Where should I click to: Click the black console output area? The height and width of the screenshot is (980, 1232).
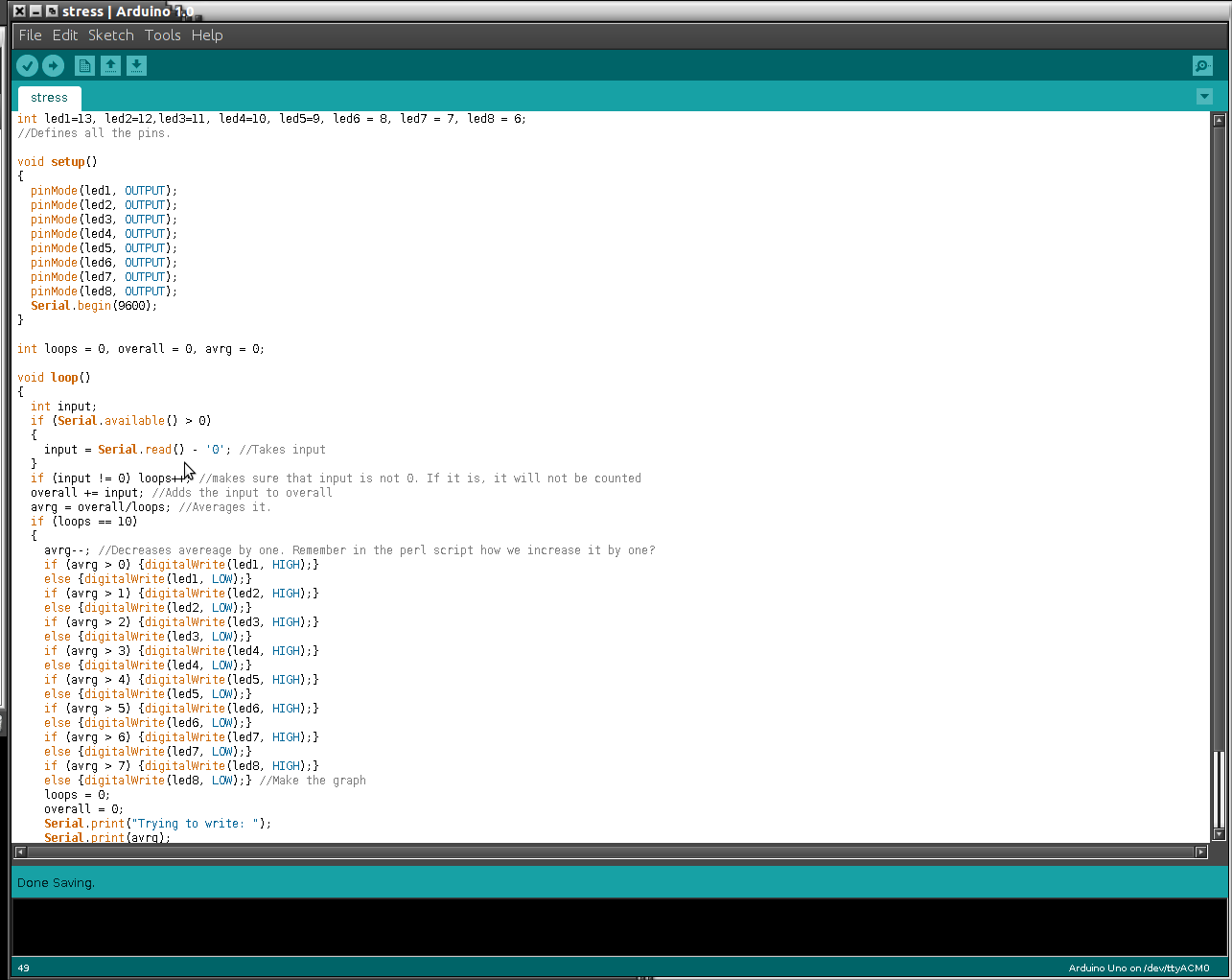[x=619, y=926]
